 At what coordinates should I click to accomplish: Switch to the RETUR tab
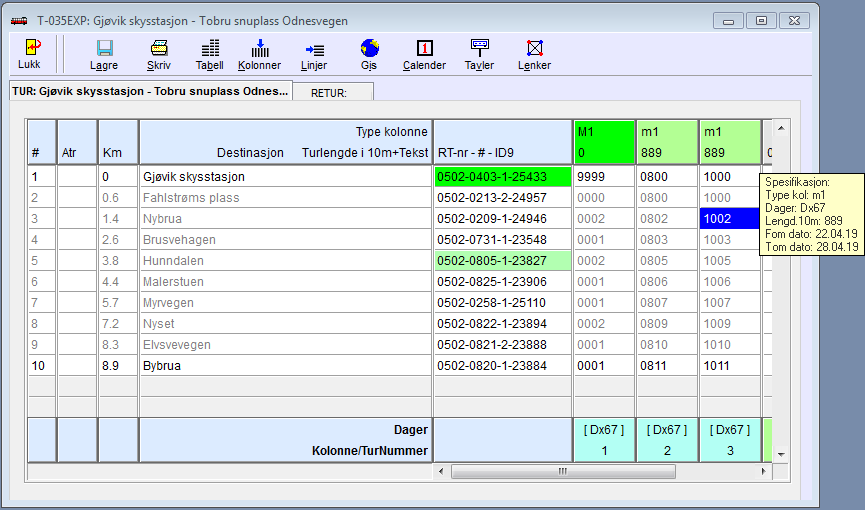pos(333,92)
